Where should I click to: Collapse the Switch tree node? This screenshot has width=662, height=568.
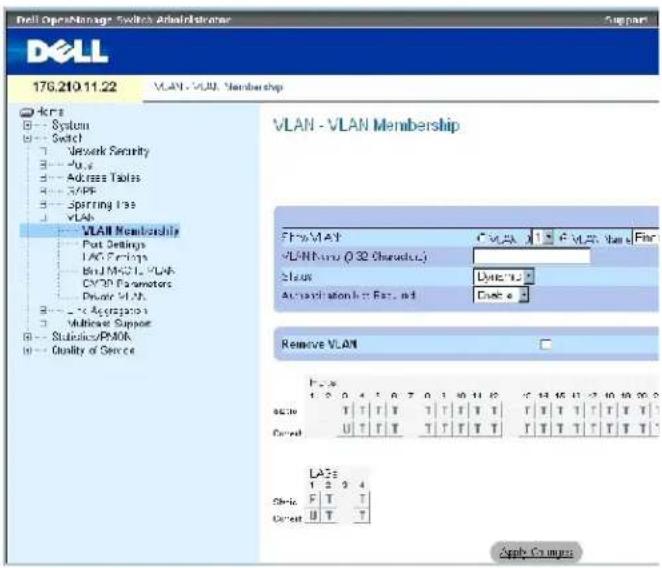27,138
